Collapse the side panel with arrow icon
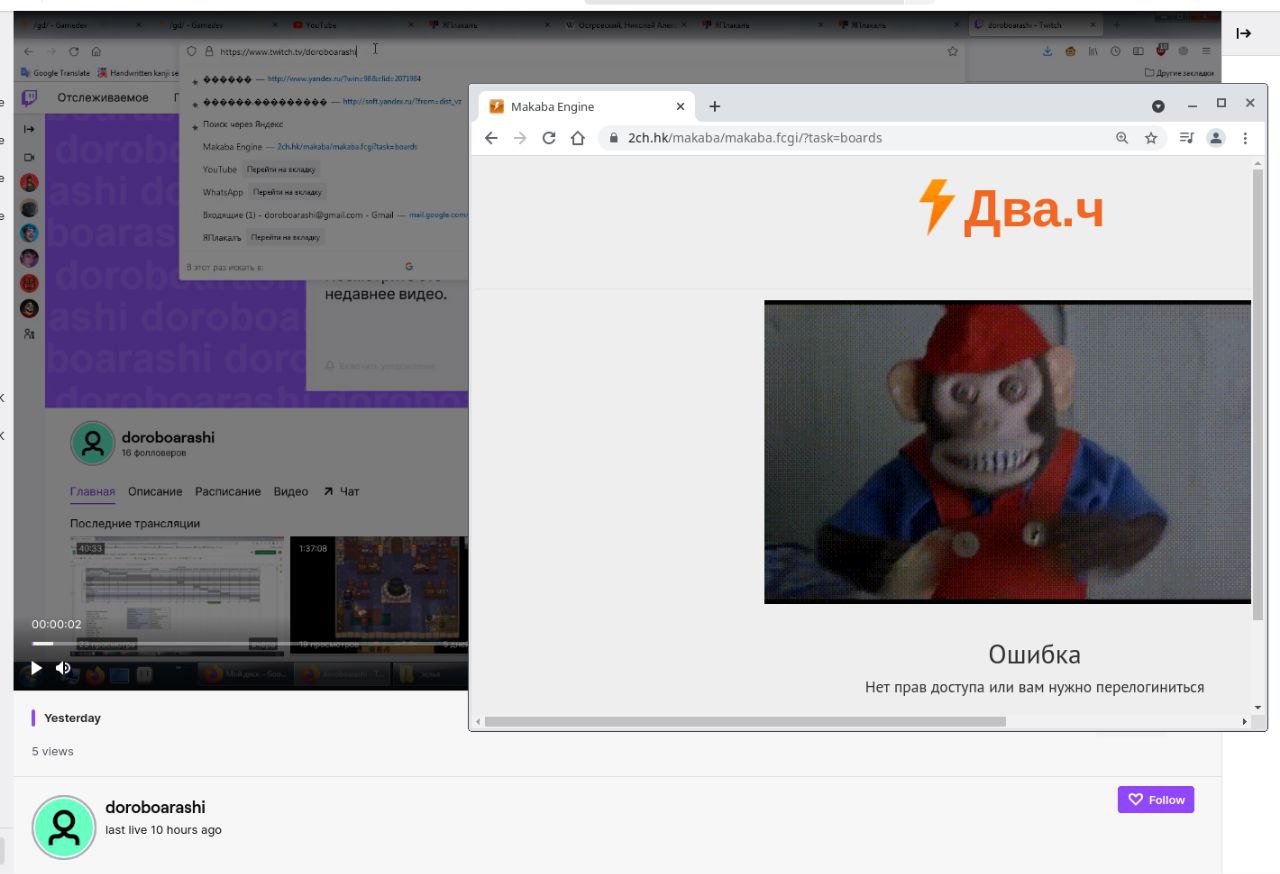Screen dimensions: 1280x874 click(x=1243, y=33)
